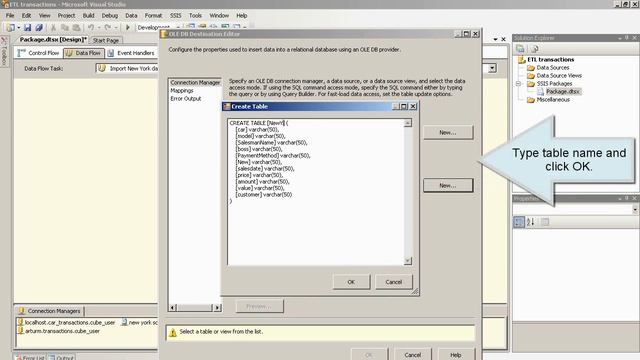
Task: Open the Tools menu
Action: (x=195, y=16)
